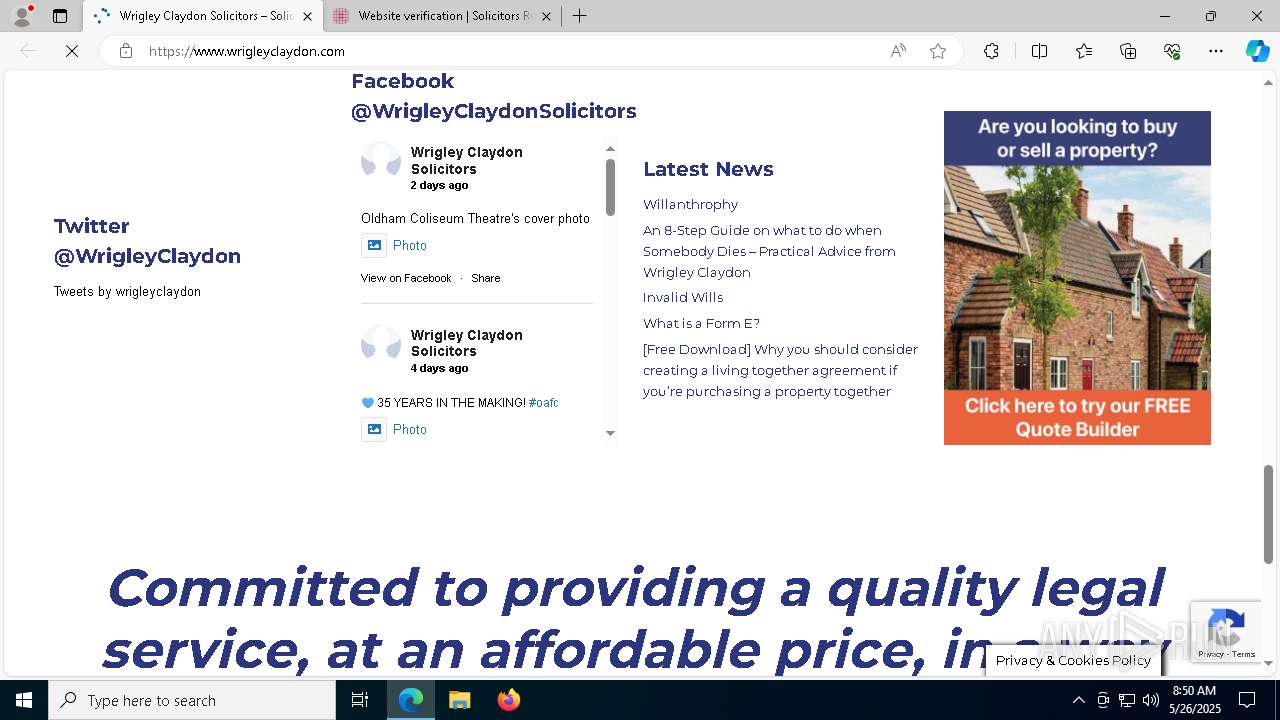Click the reCAPTCHA badge
Screen dimensions: 1280x720
[1226, 631]
